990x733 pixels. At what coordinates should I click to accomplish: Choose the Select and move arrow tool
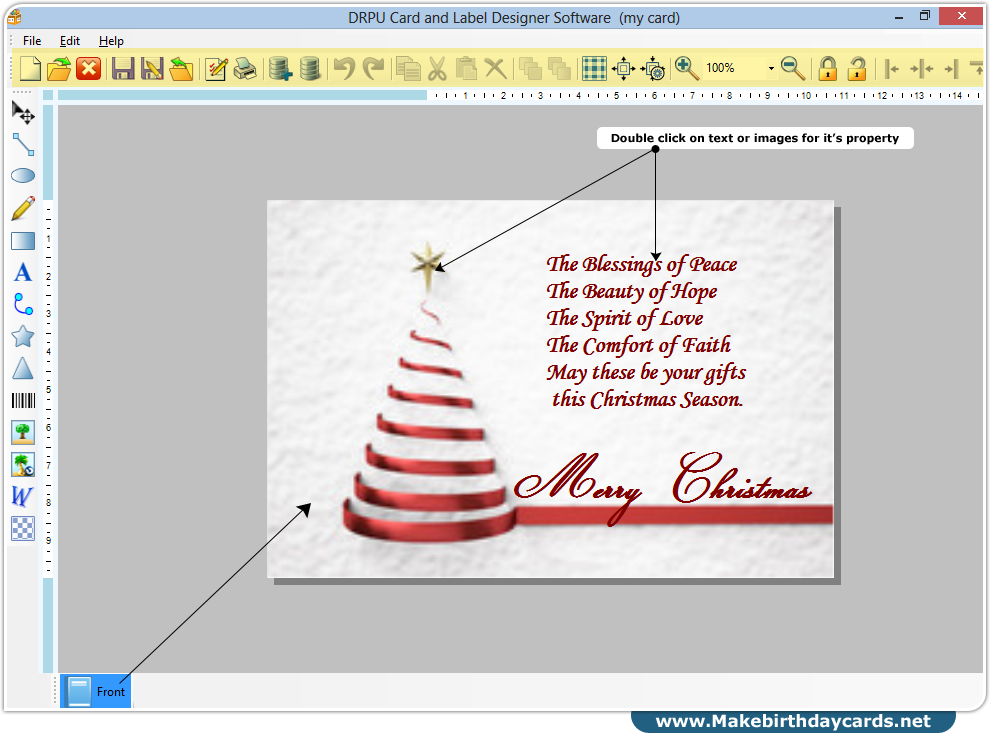point(23,113)
